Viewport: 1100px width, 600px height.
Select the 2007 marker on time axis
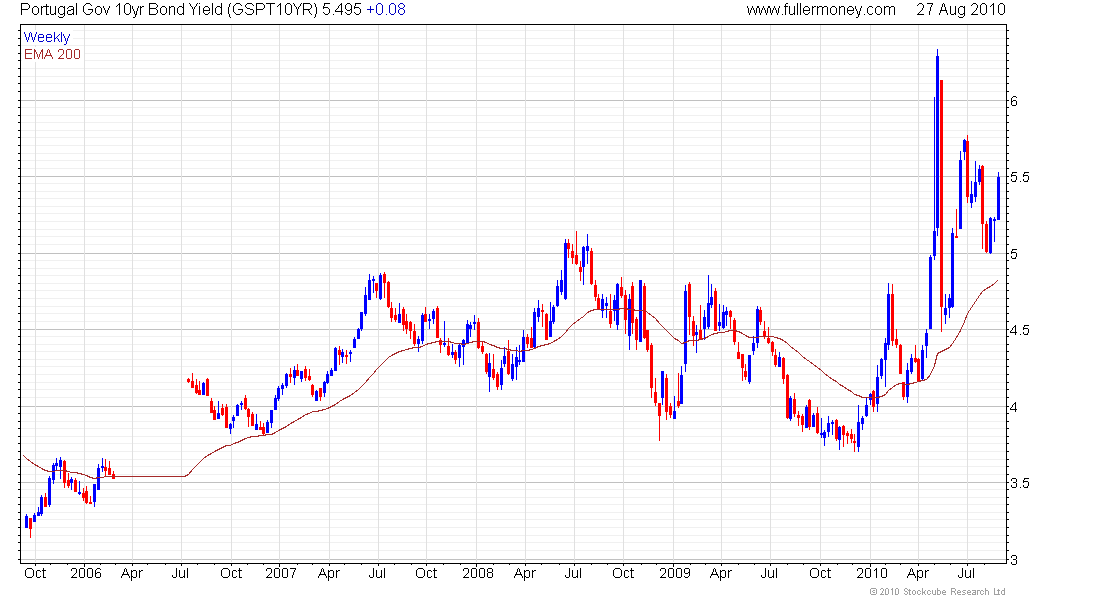pyautogui.click(x=281, y=574)
